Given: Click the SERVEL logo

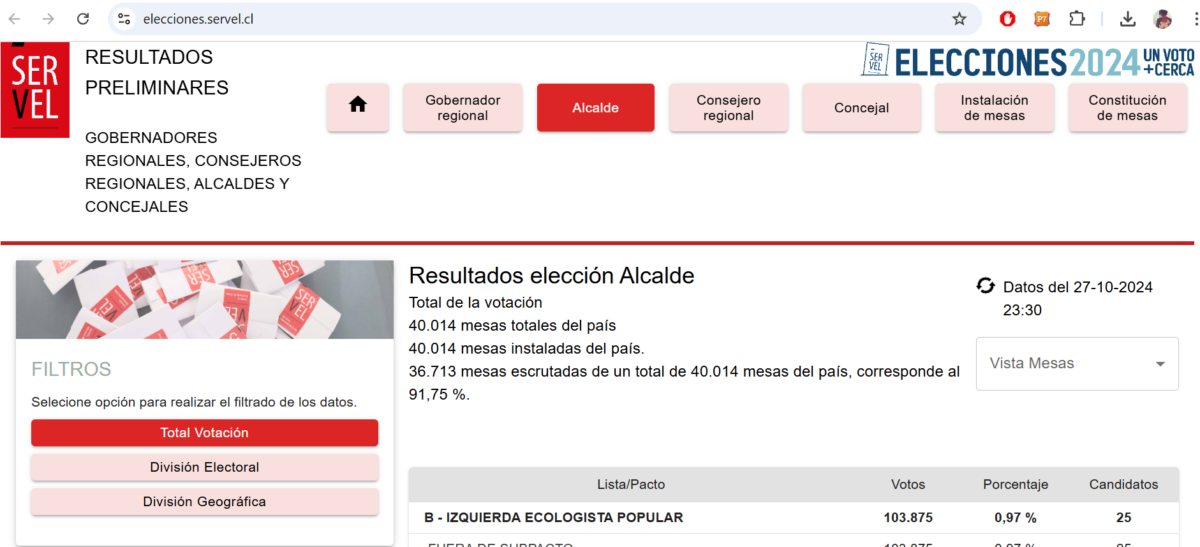Looking at the screenshot, I should [x=35, y=90].
